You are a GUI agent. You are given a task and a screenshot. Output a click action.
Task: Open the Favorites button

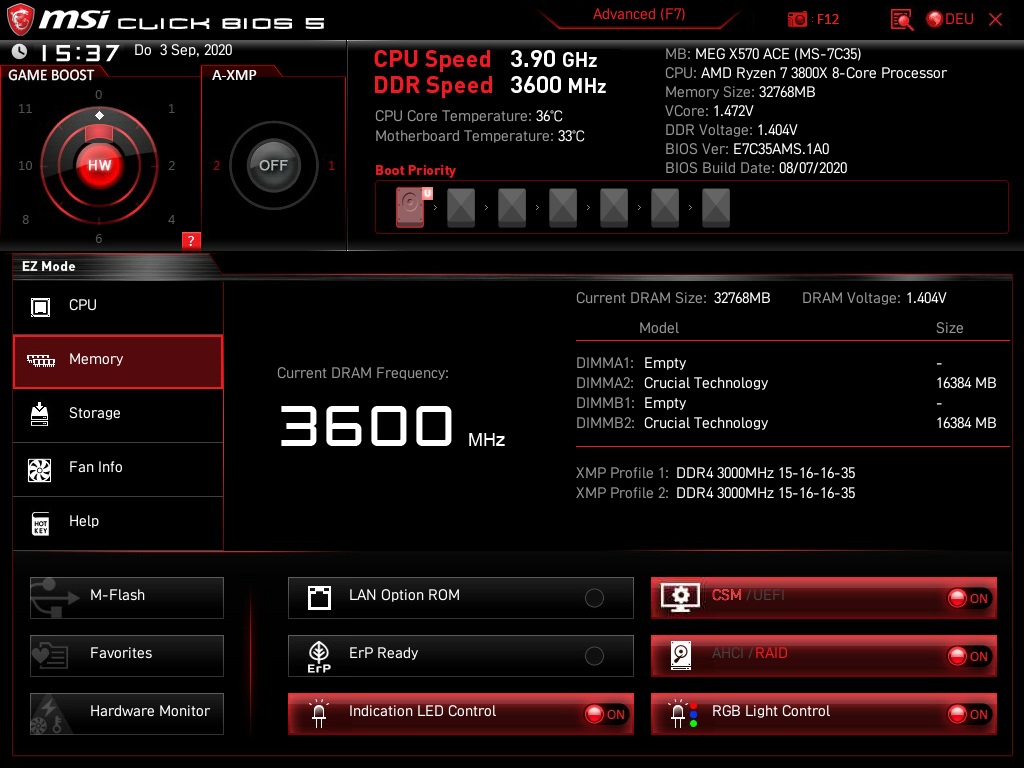[x=127, y=656]
